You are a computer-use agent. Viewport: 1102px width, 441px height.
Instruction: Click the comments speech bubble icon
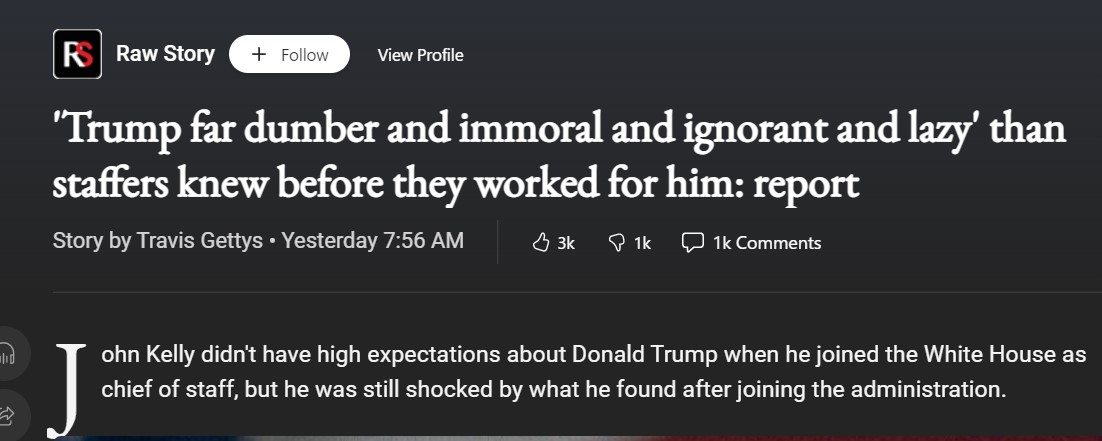coord(692,242)
